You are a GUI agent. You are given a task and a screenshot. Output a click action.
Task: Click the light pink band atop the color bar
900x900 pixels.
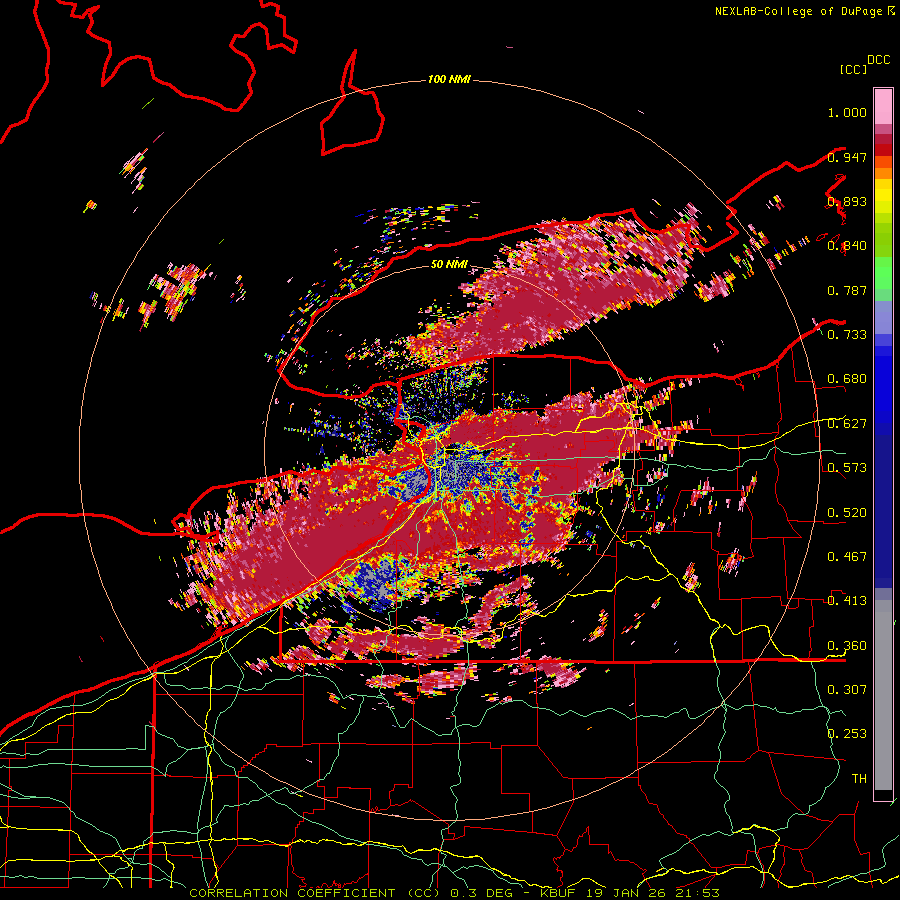[883, 106]
